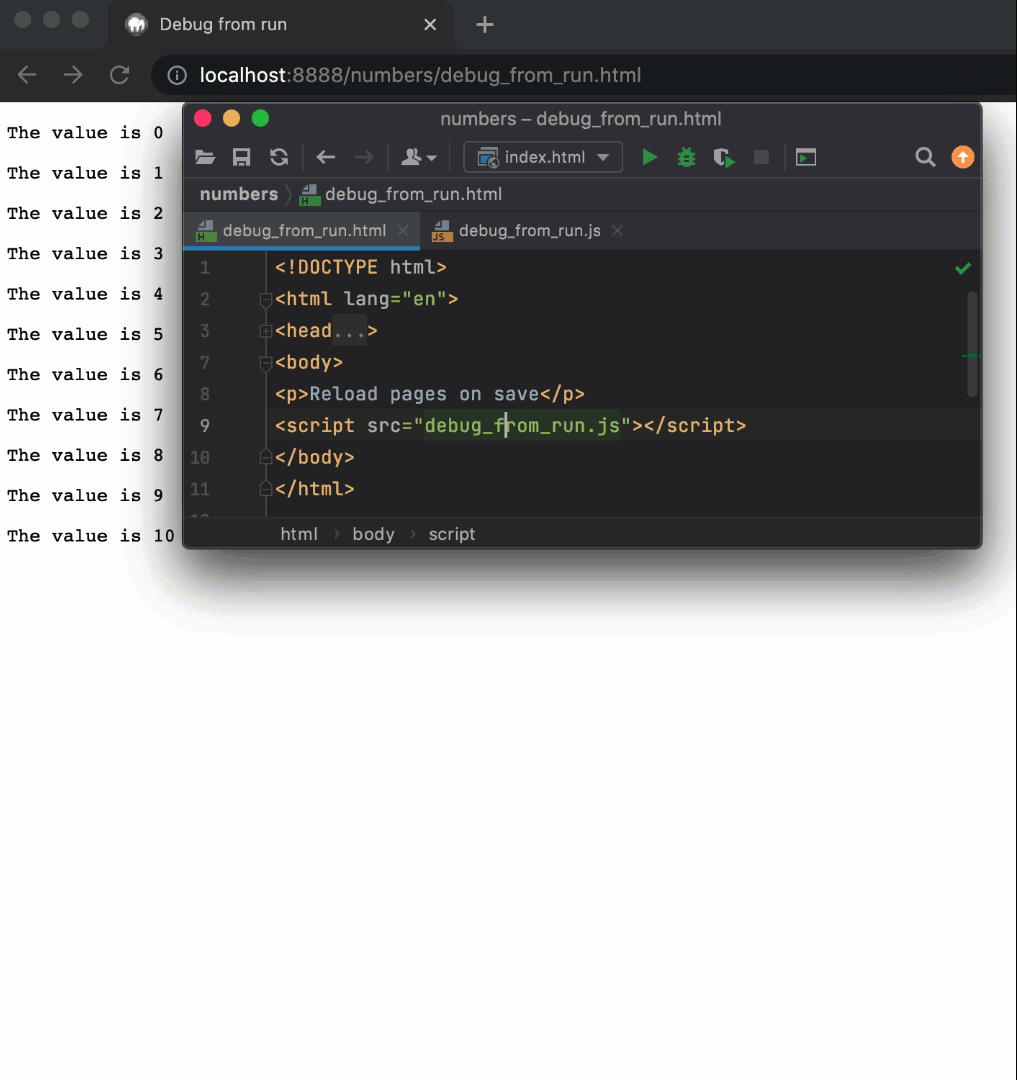
Task: Open Search Everywhere magnifier icon
Action: pyautogui.click(x=925, y=157)
